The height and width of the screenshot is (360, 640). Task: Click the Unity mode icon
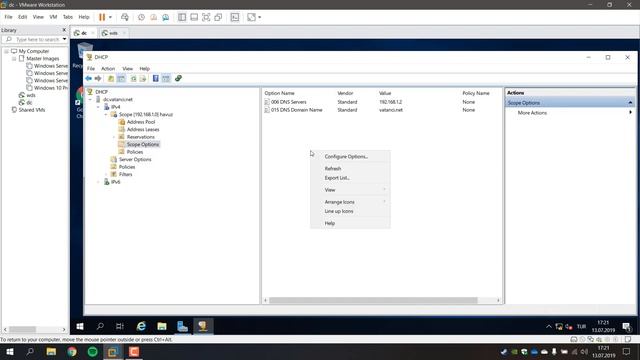218,17
